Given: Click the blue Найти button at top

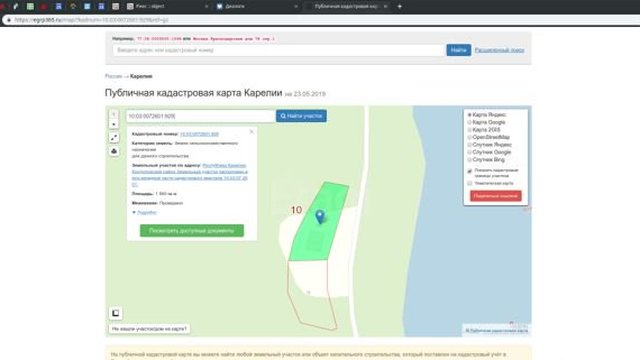Looking at the screenshot, I should [x=458, y=50].
